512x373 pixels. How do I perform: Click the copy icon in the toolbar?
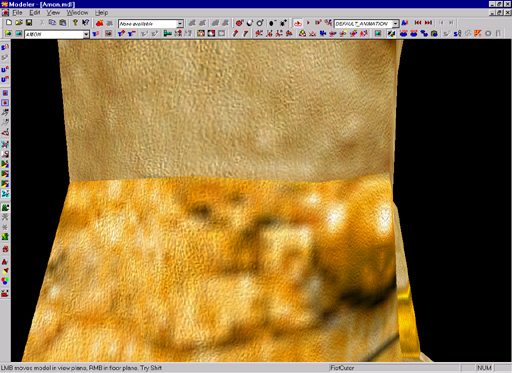click(52, 23)
